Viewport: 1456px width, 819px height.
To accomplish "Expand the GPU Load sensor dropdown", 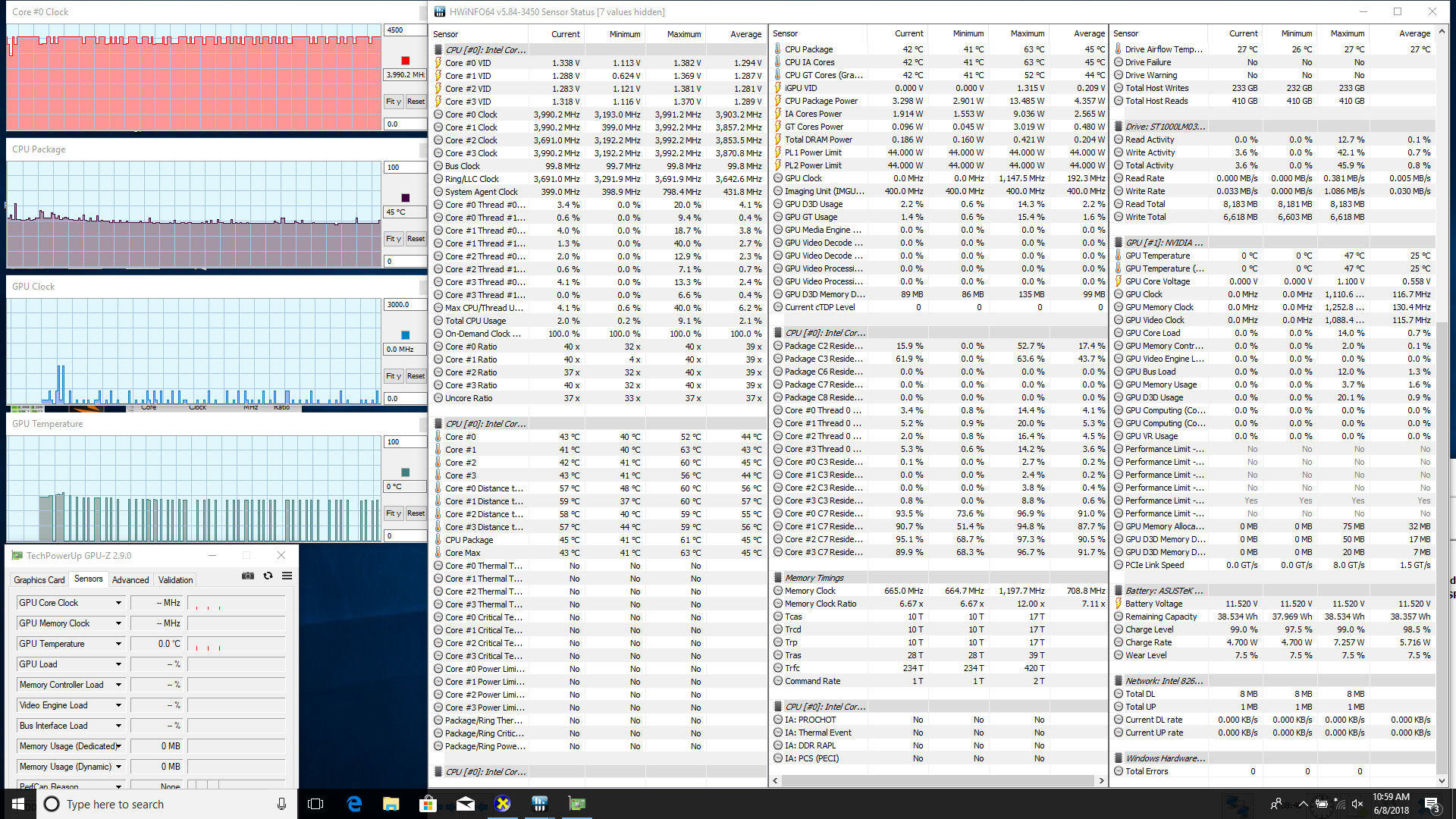I will 118,664.
